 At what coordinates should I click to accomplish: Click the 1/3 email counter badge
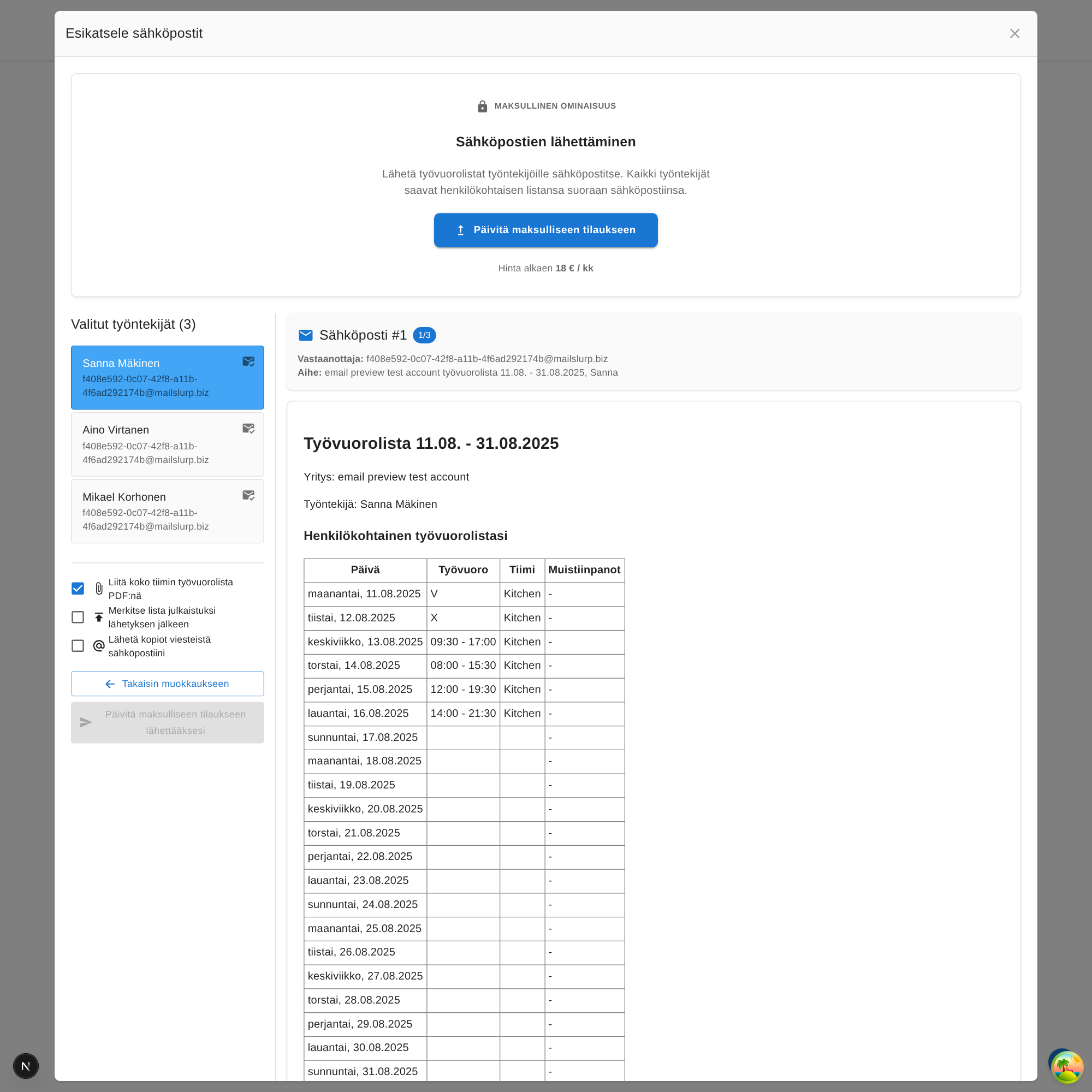(x=424, y=335)
